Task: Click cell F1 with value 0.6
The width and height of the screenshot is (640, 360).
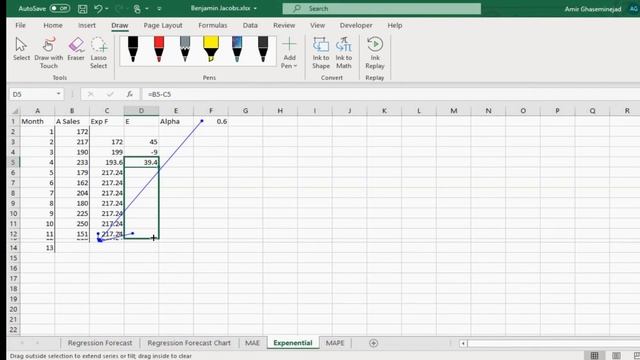Action: (211, 121)
